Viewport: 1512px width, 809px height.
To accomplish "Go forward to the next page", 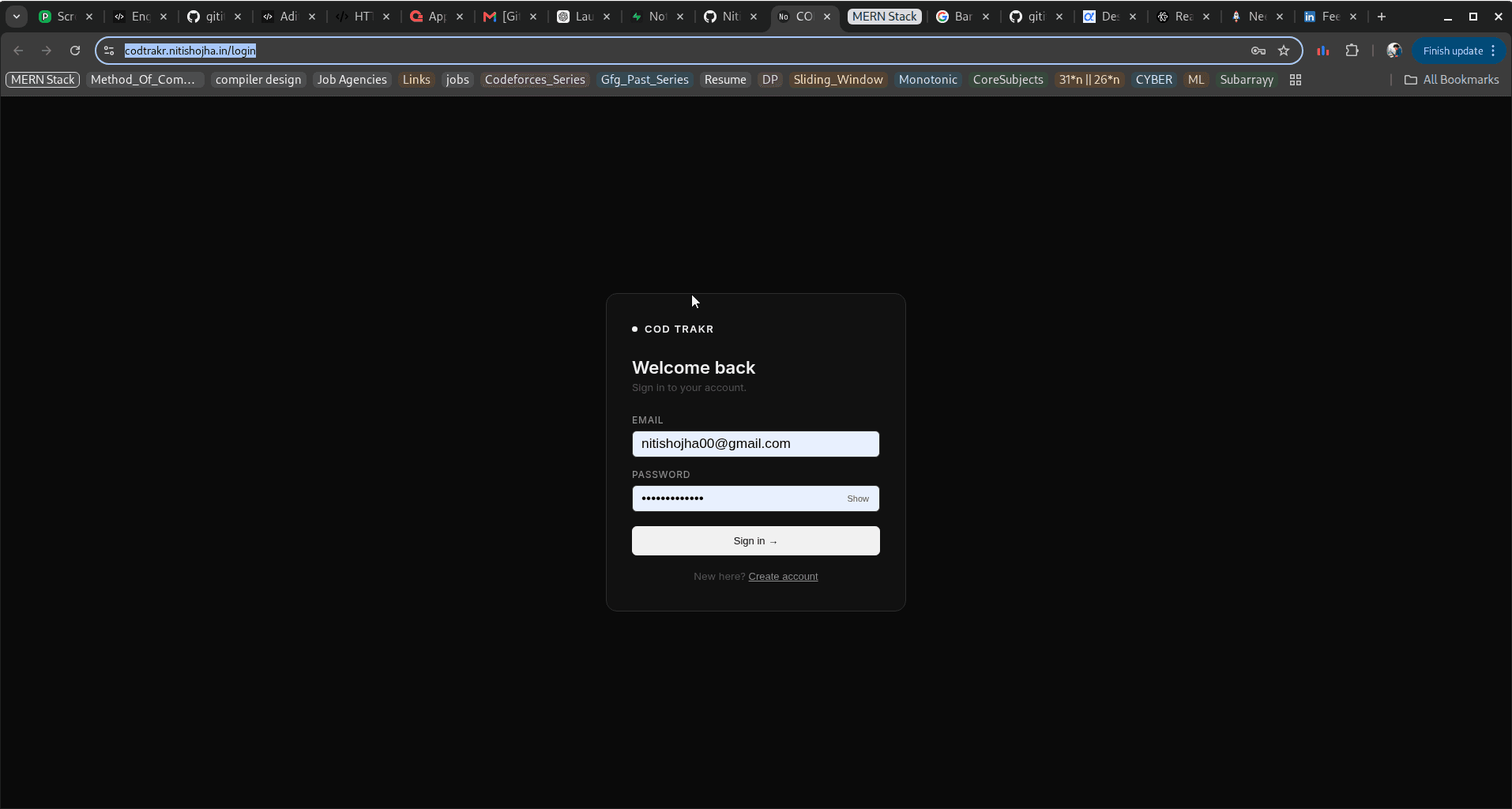I will tap(47, 51).
